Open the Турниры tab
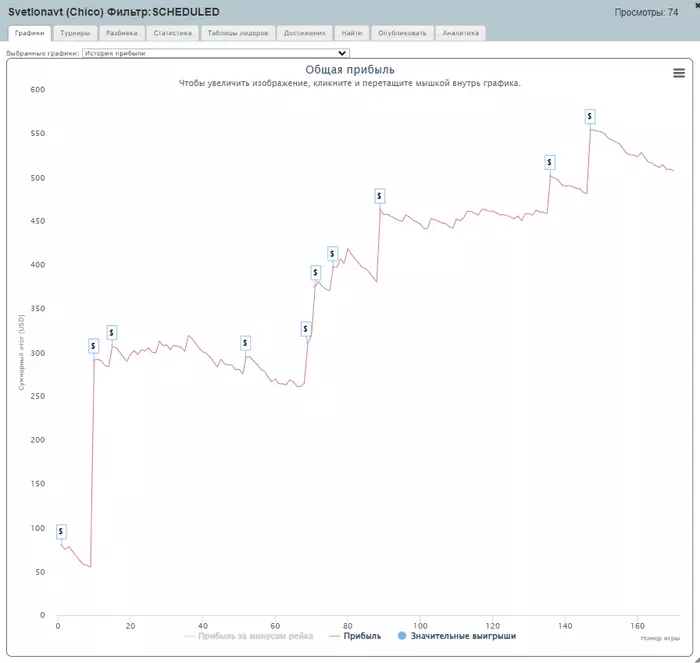Screen dimensions: 700x663 75,33
